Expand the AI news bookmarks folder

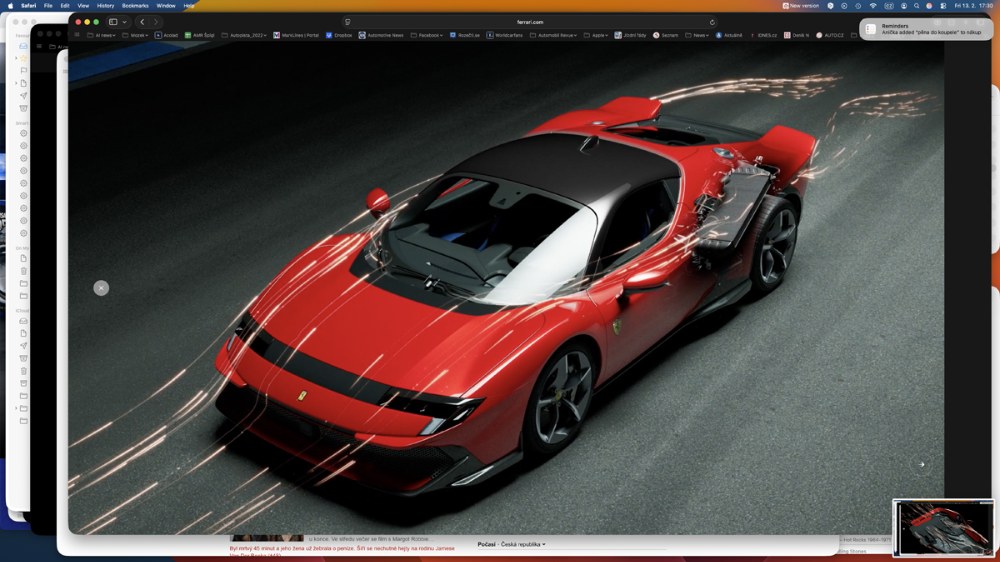click(103, 35)
